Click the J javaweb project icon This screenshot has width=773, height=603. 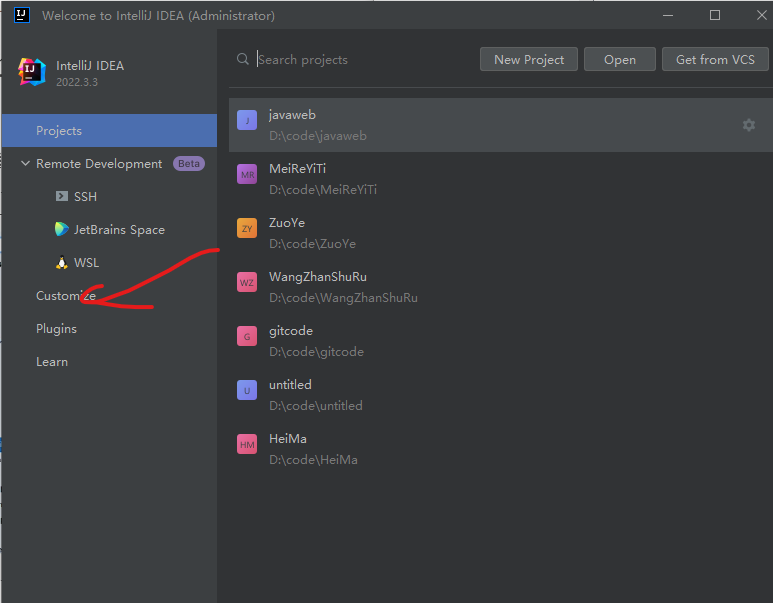pos(247,120)
